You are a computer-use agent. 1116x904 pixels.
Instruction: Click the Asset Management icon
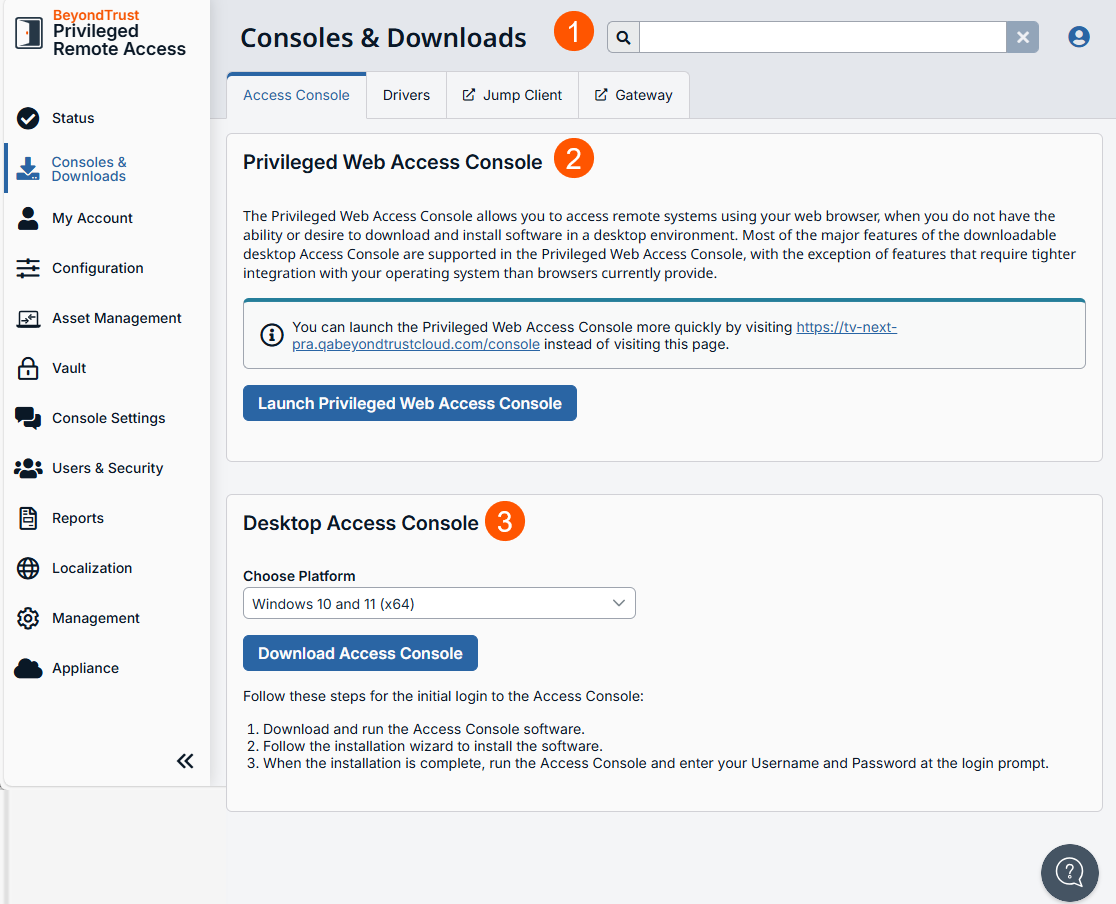point(28,318)
